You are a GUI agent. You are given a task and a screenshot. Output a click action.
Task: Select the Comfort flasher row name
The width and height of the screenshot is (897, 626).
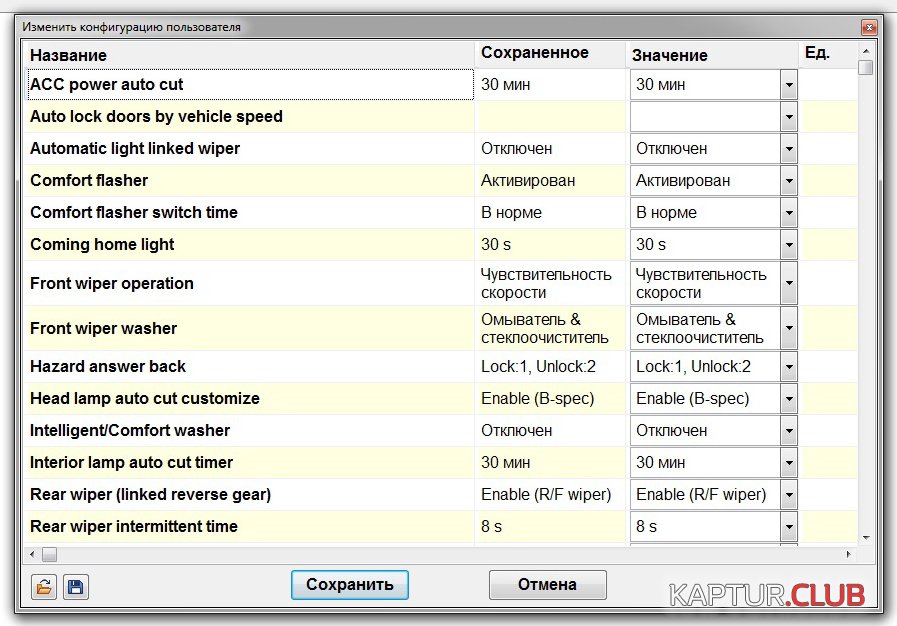tap(89, 181)
